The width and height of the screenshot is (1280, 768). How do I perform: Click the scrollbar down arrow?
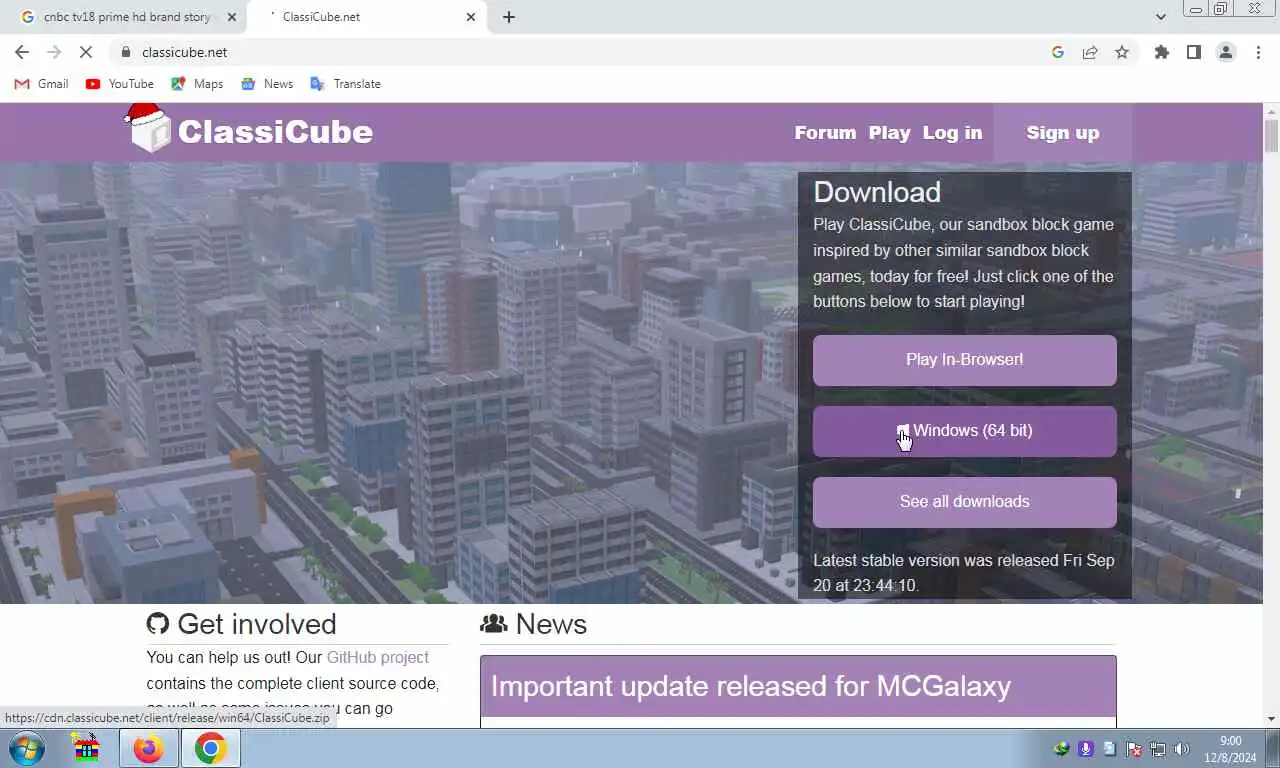(x=1271, y=718)
